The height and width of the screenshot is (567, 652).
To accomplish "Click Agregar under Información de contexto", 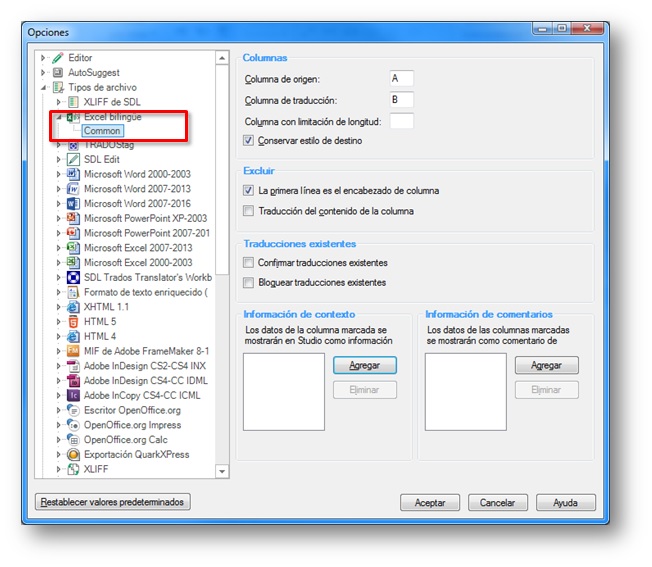I will 365,365.
